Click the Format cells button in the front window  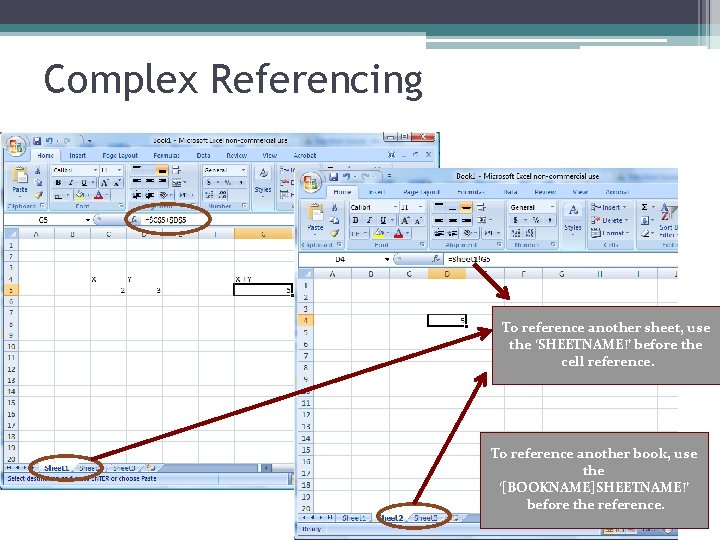[x=609, y=233]
